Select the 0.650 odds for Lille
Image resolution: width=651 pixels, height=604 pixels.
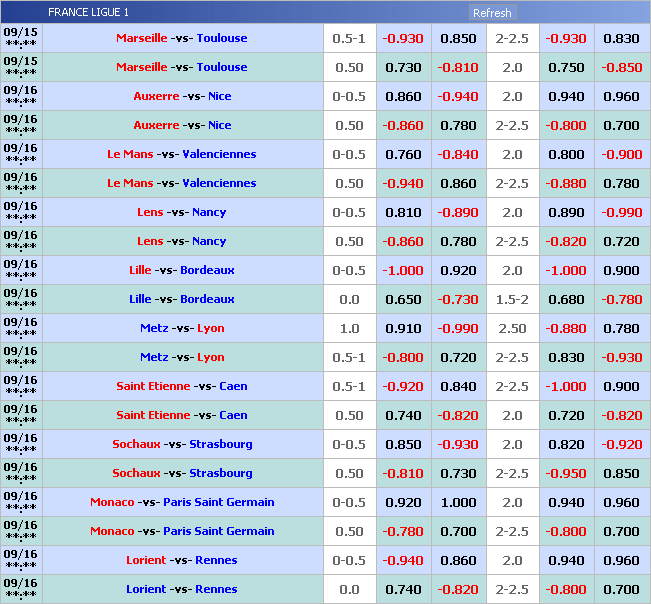pos(403,299)
